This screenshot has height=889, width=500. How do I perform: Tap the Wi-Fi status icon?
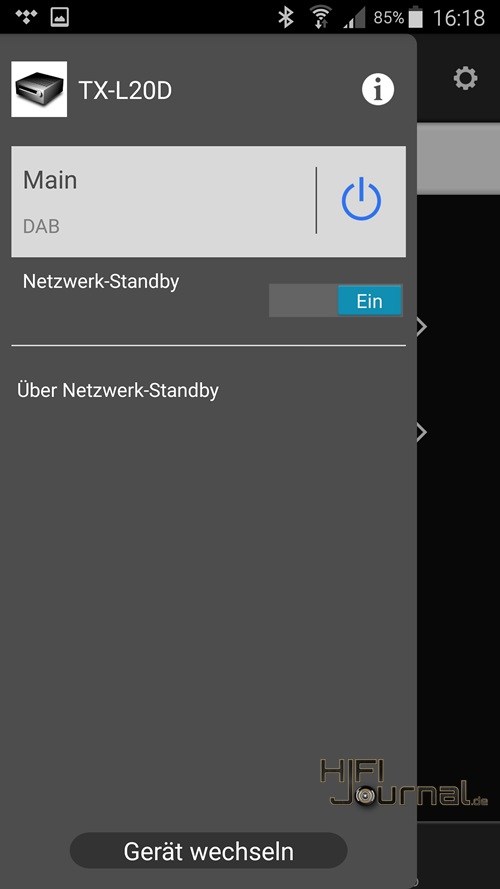click(321, 18)
